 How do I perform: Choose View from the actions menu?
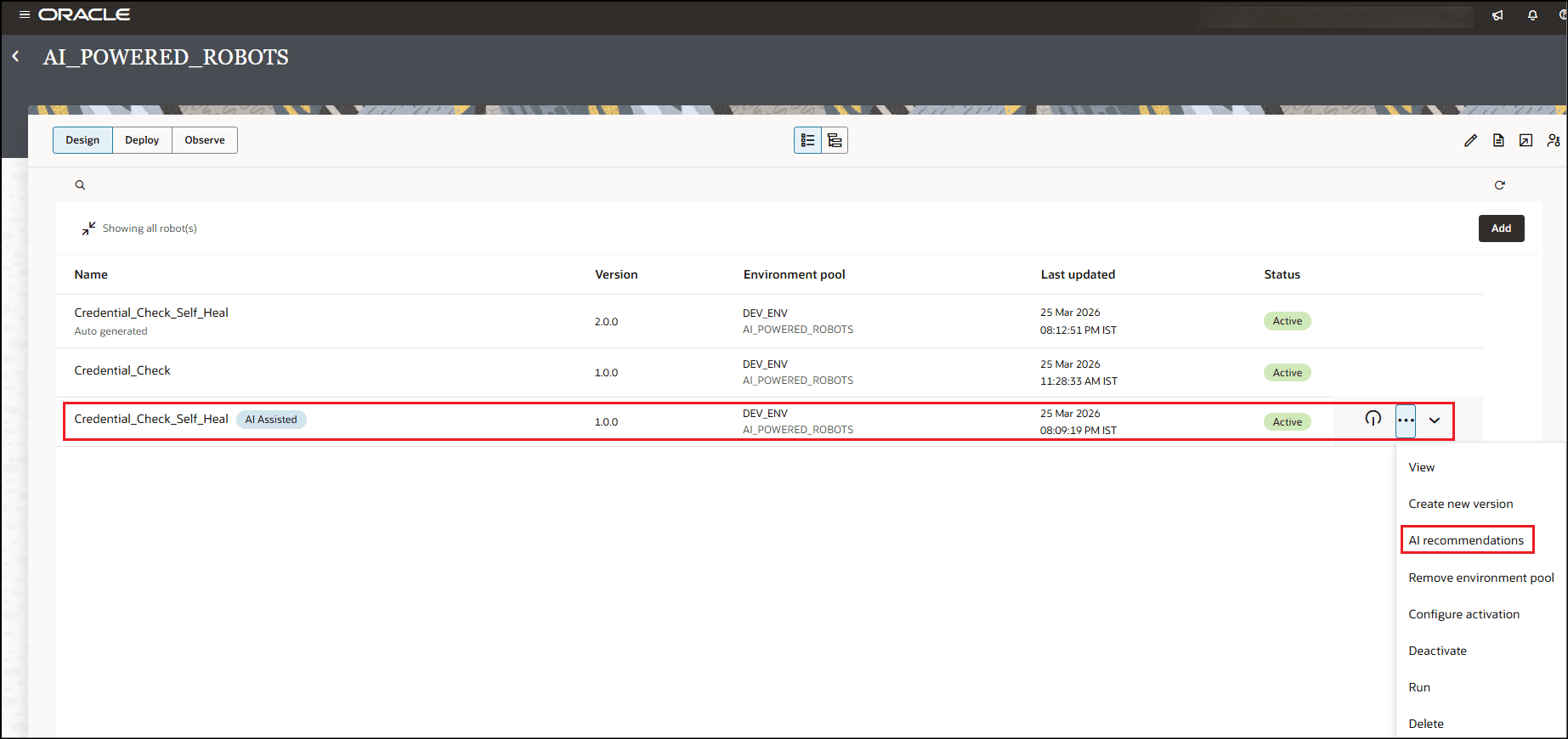click(x=1422, y=467)
